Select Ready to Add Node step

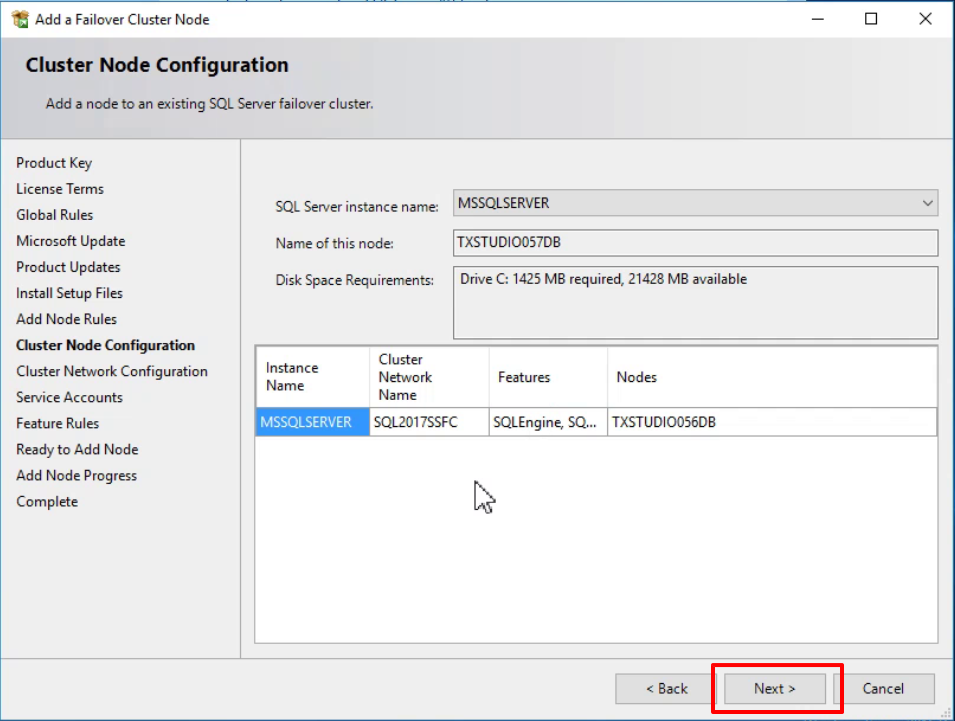tap(77, 449)
